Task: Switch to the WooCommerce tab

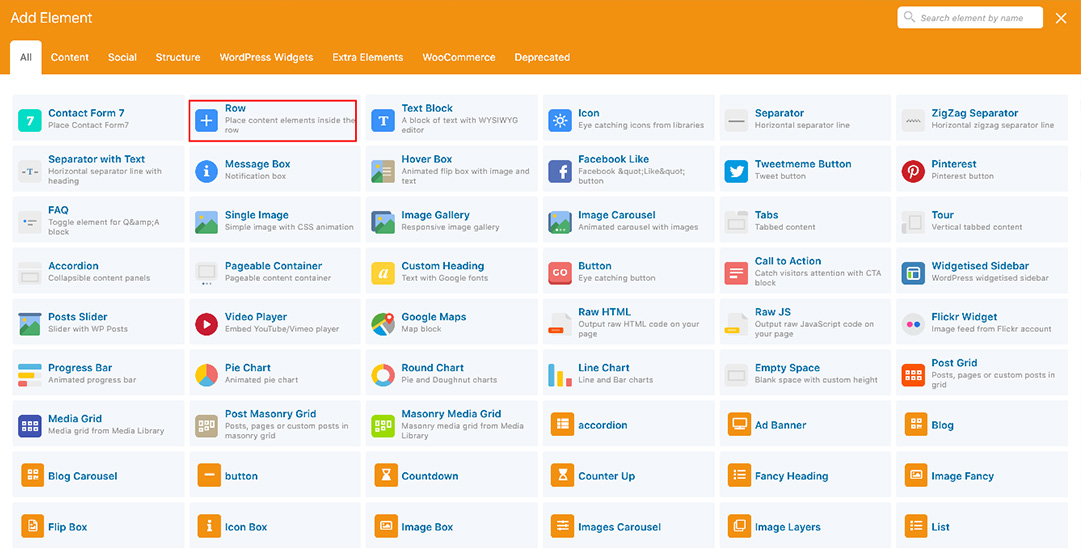Action: (458, 57)
